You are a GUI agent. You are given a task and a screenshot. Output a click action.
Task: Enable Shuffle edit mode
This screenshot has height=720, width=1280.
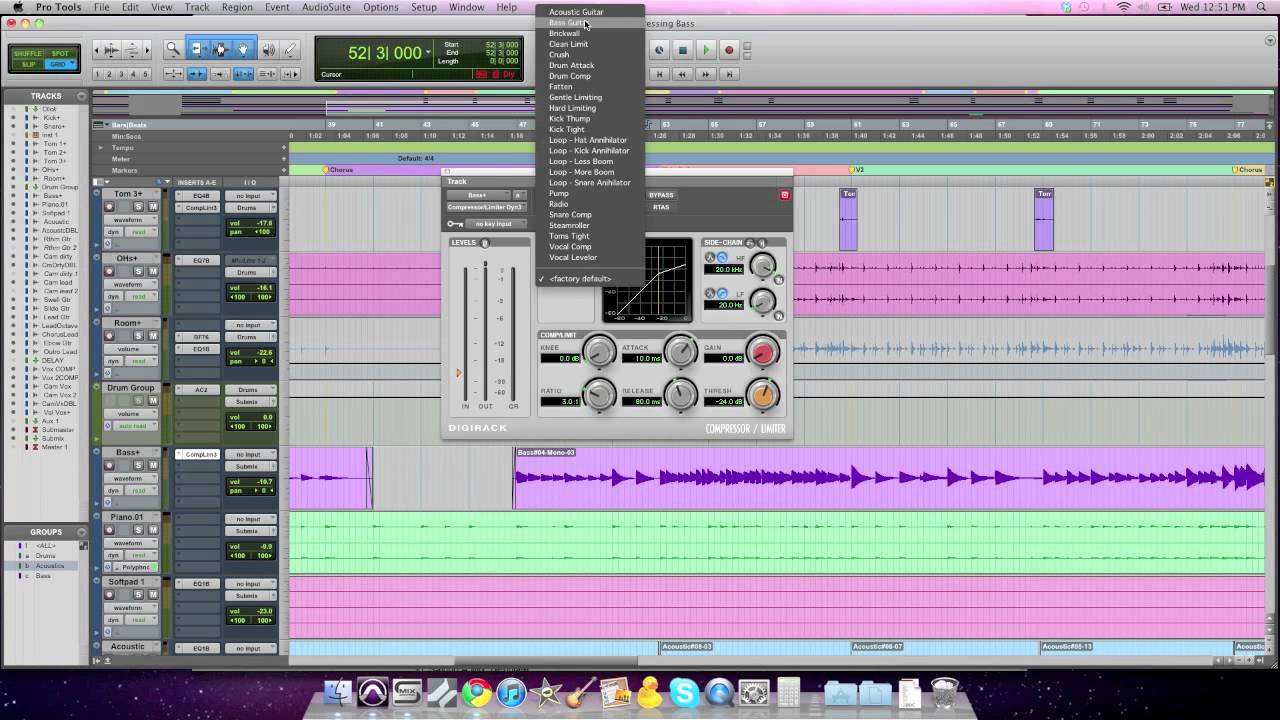27,54
